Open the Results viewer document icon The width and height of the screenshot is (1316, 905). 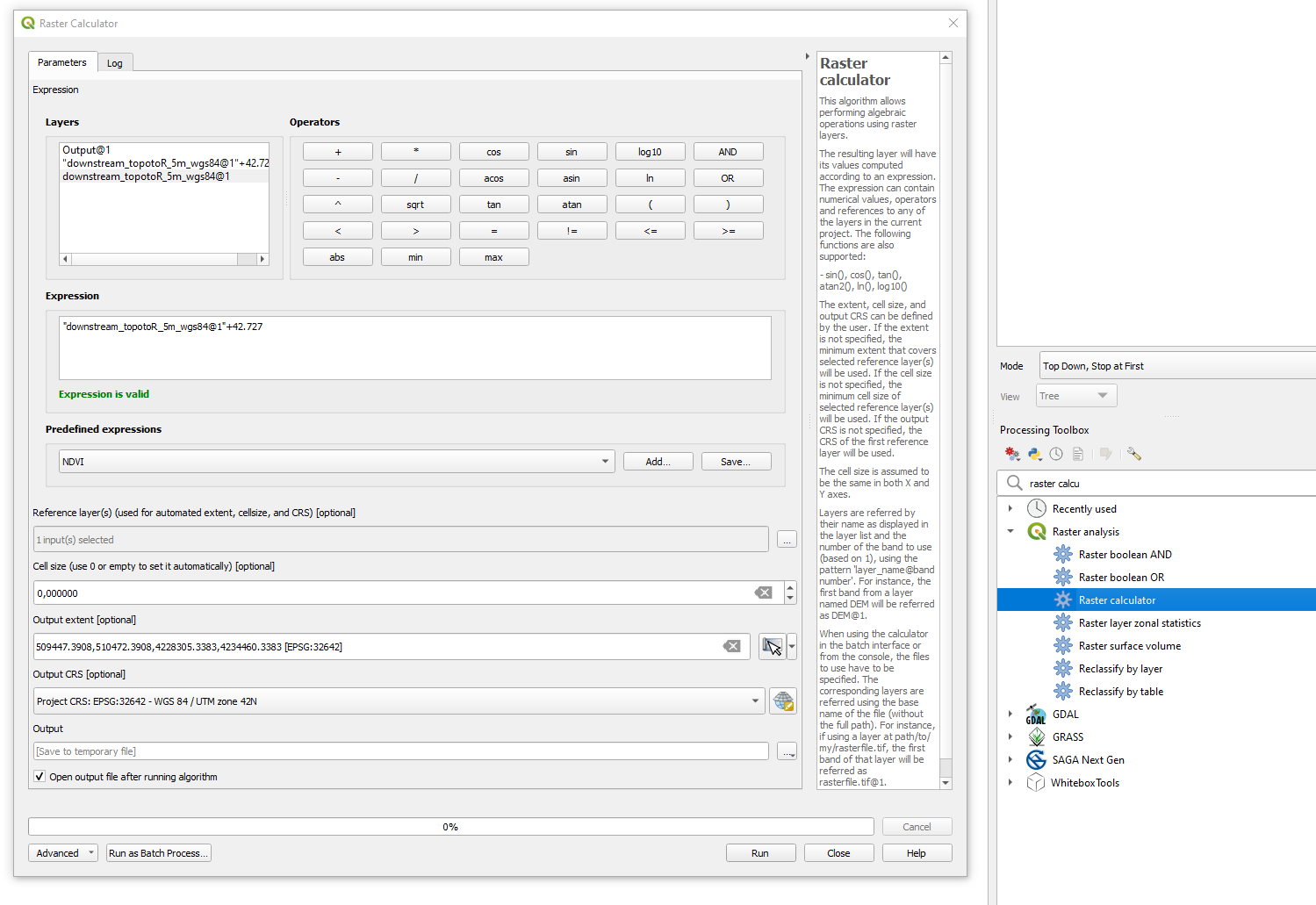(x=1078, y=454)
